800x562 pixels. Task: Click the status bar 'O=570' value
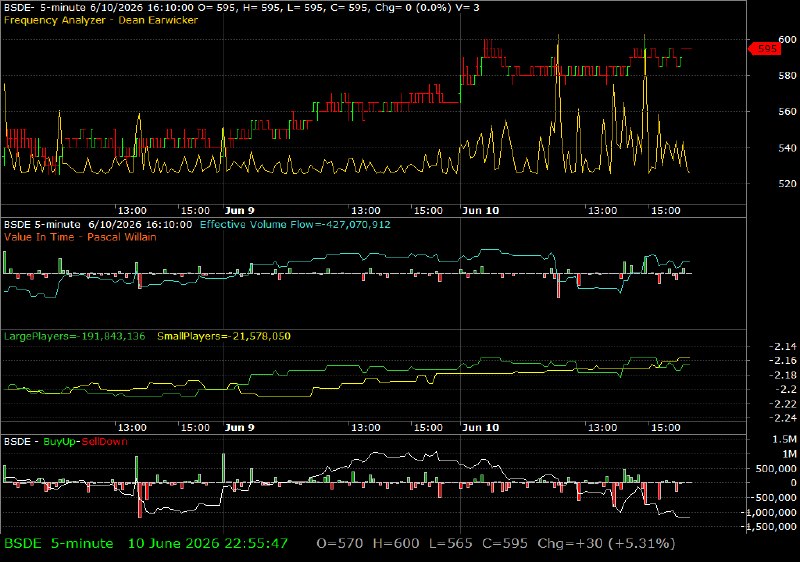tap(340, 544)
